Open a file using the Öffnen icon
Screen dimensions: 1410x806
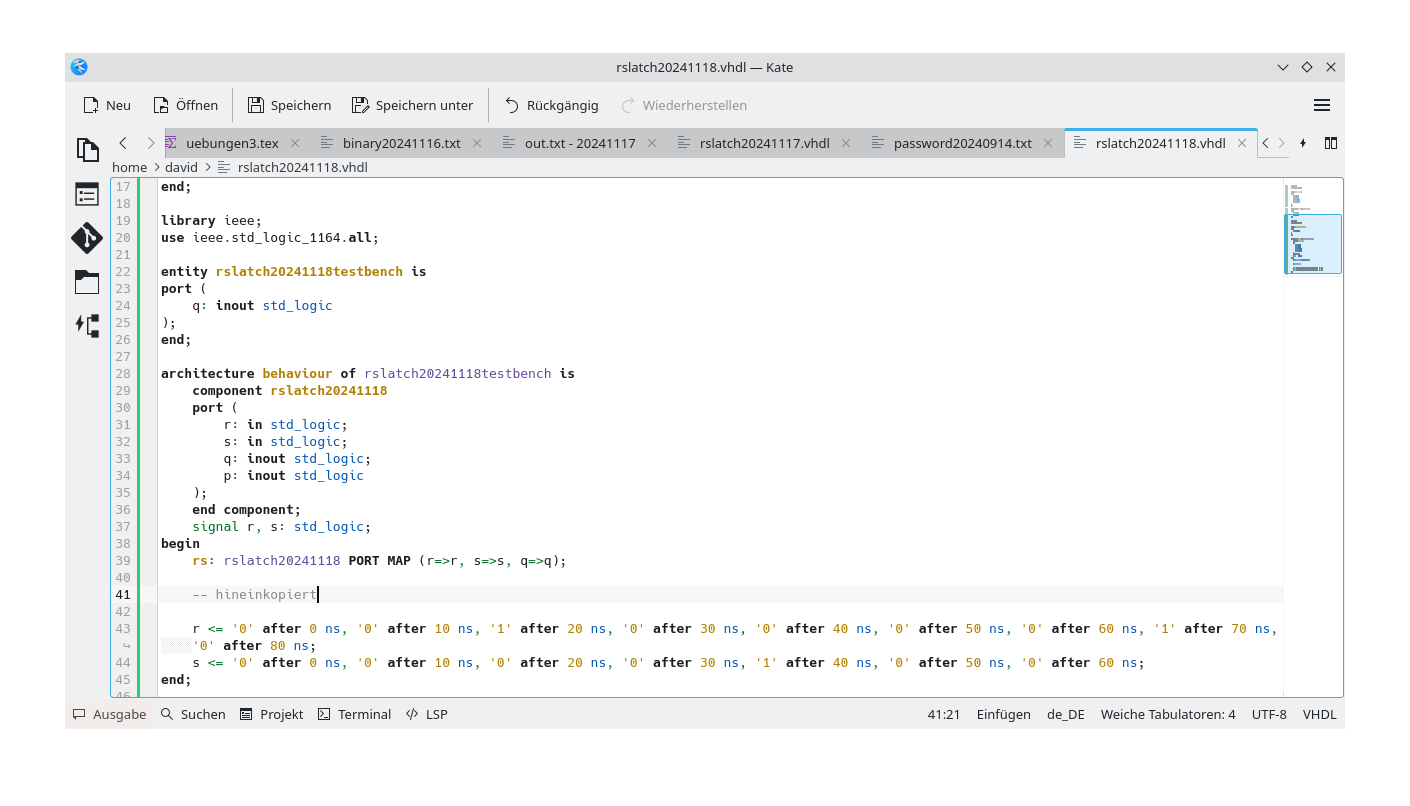point(185,105)
